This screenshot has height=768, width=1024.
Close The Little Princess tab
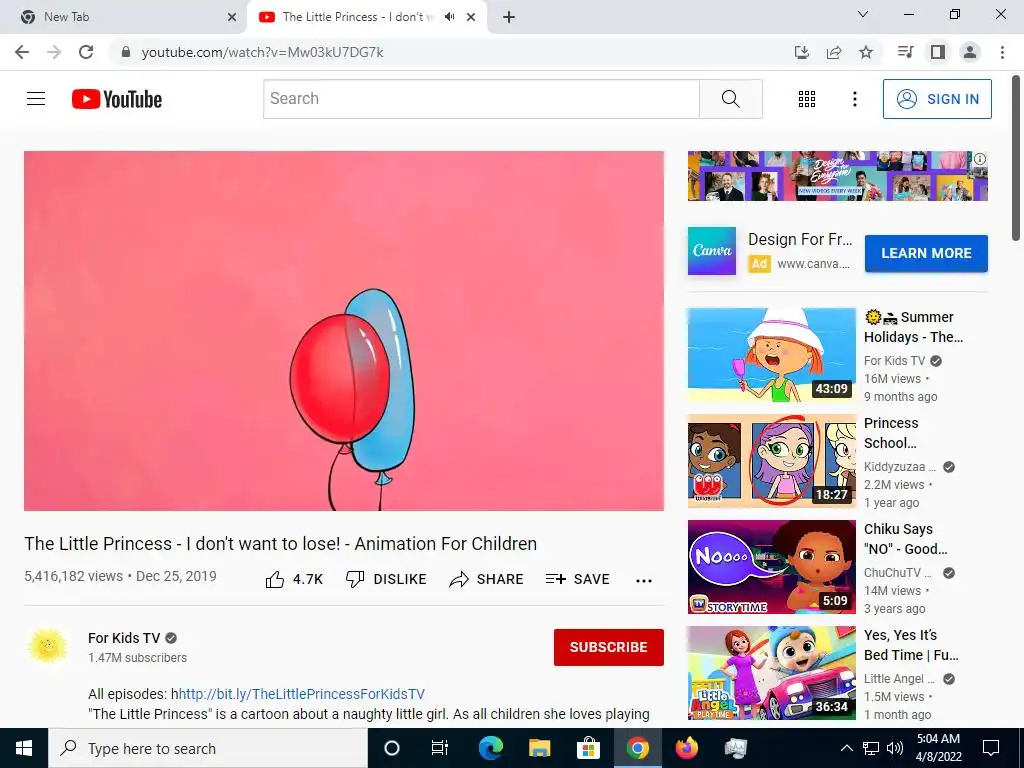point(471,17)
